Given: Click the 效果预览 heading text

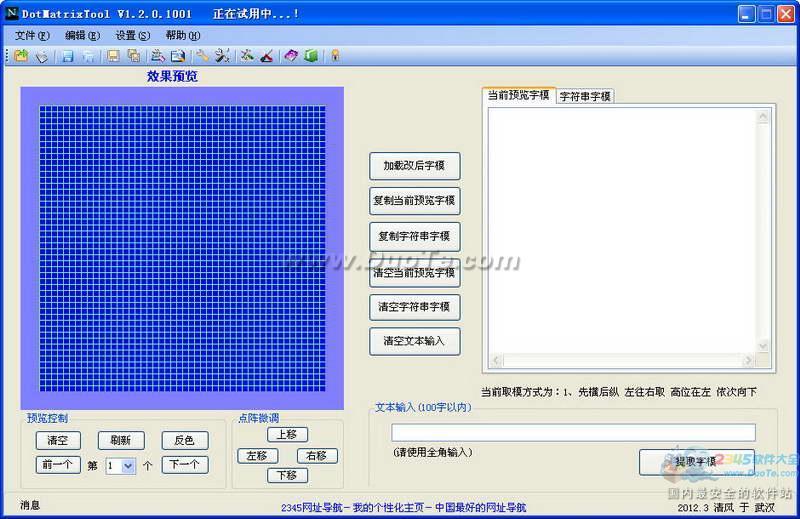Looking at the screenshot, I should coord(172,76).
